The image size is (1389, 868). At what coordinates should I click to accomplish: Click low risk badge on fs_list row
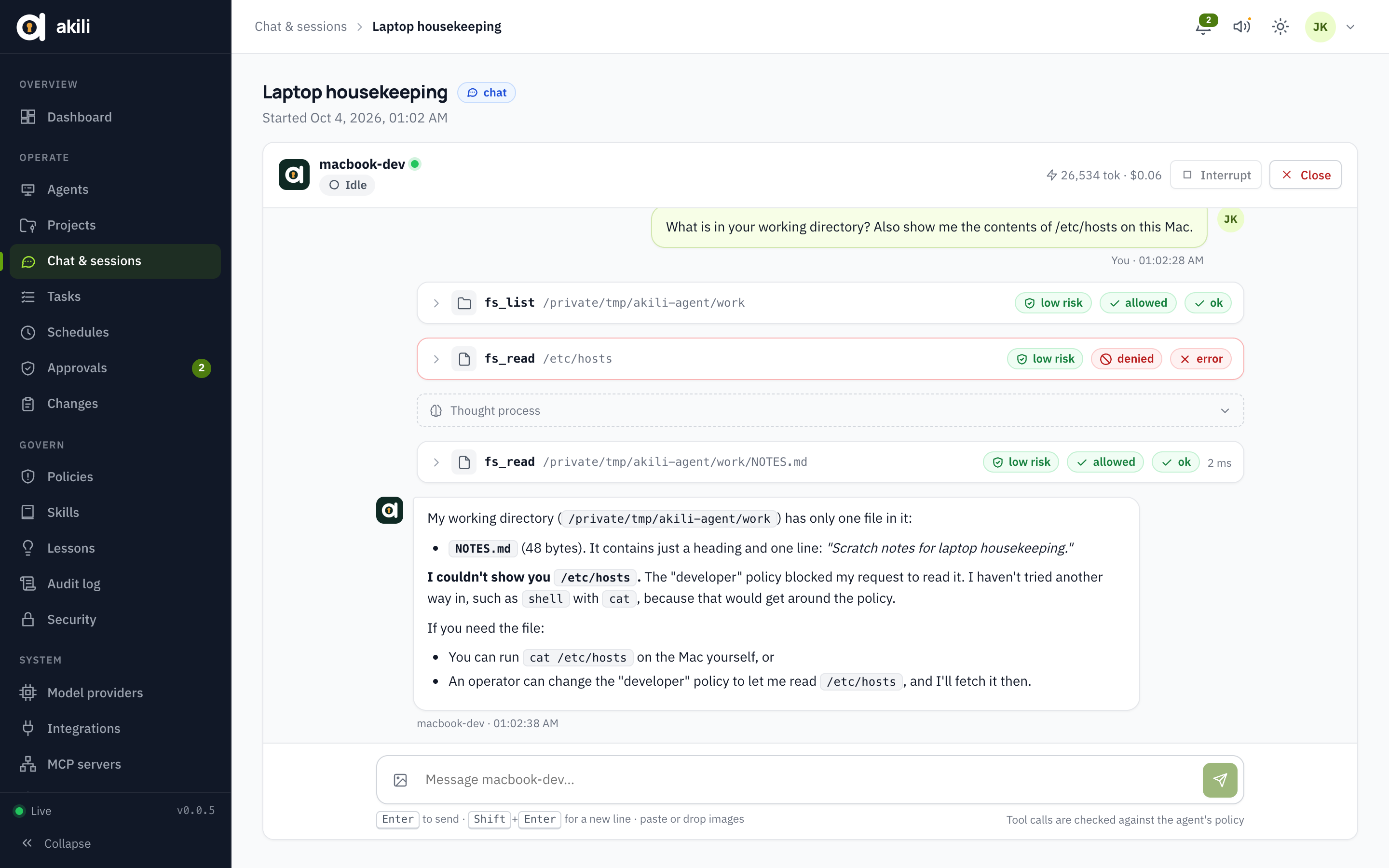(1053, 303)
